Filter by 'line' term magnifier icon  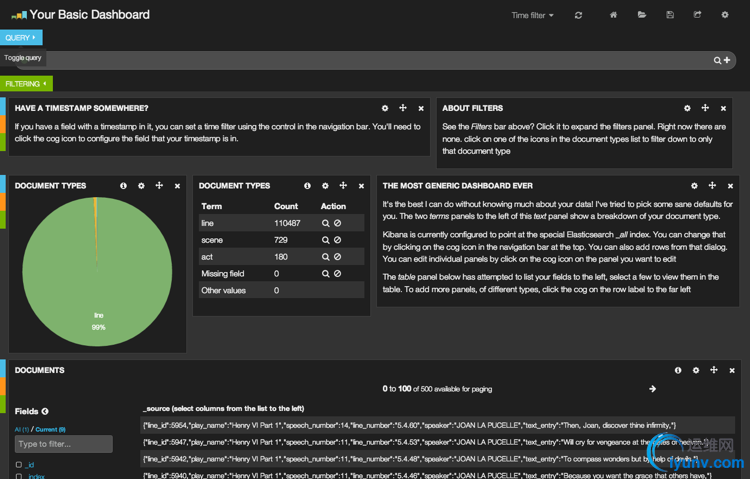click(x=325, y=223)
